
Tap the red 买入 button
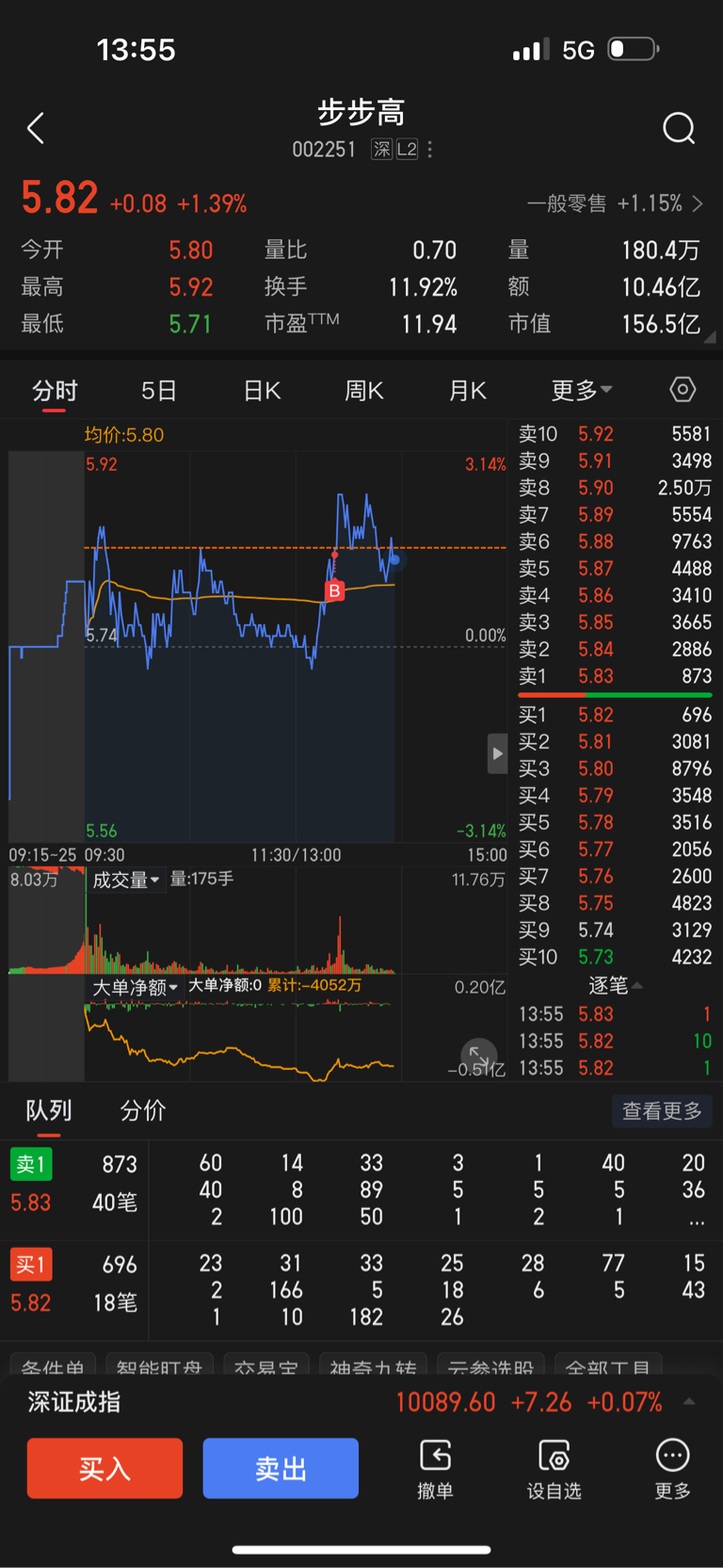[104, 1468]
